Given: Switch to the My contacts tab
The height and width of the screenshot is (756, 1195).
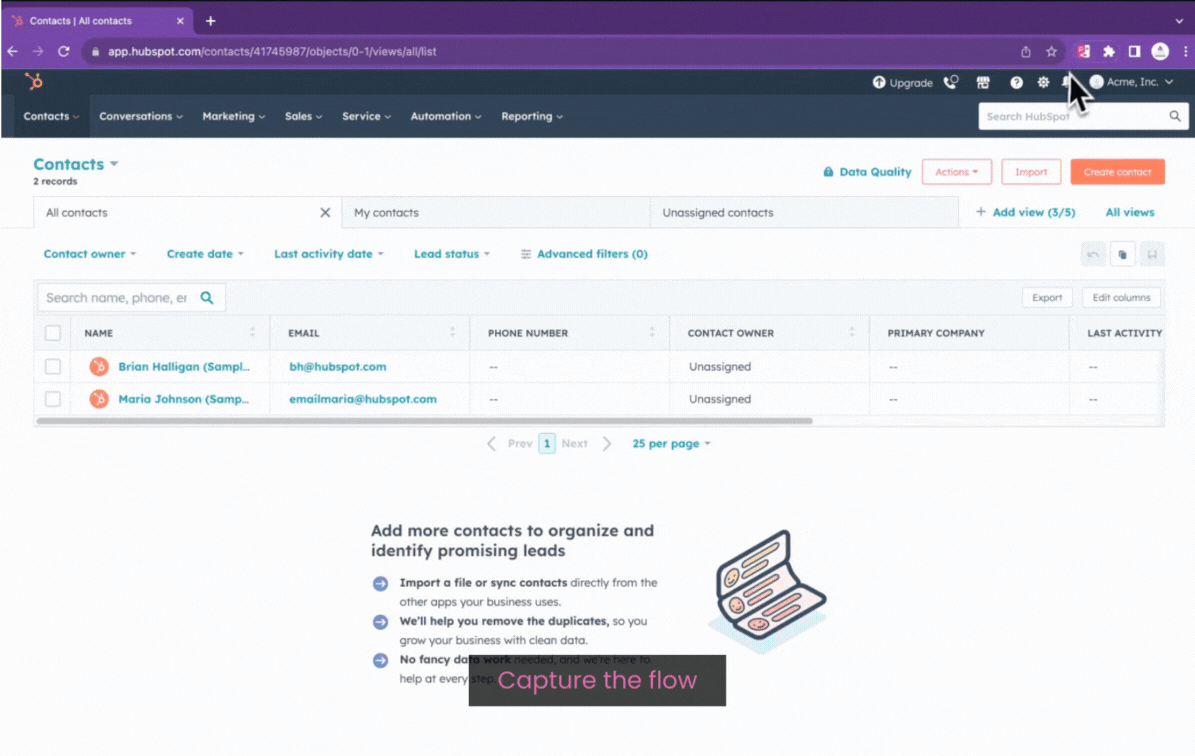Looking at the screenshot, I should click(387, 212).
